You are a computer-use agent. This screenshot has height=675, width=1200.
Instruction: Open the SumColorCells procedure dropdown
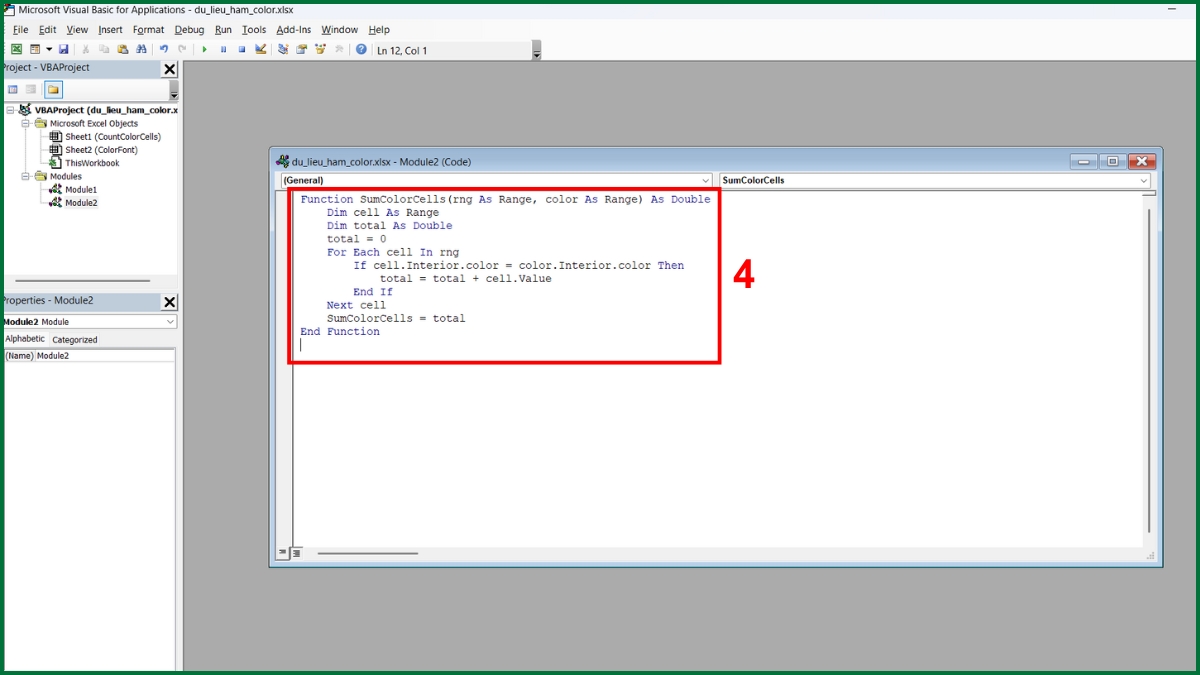click(x=1143, y=181)
